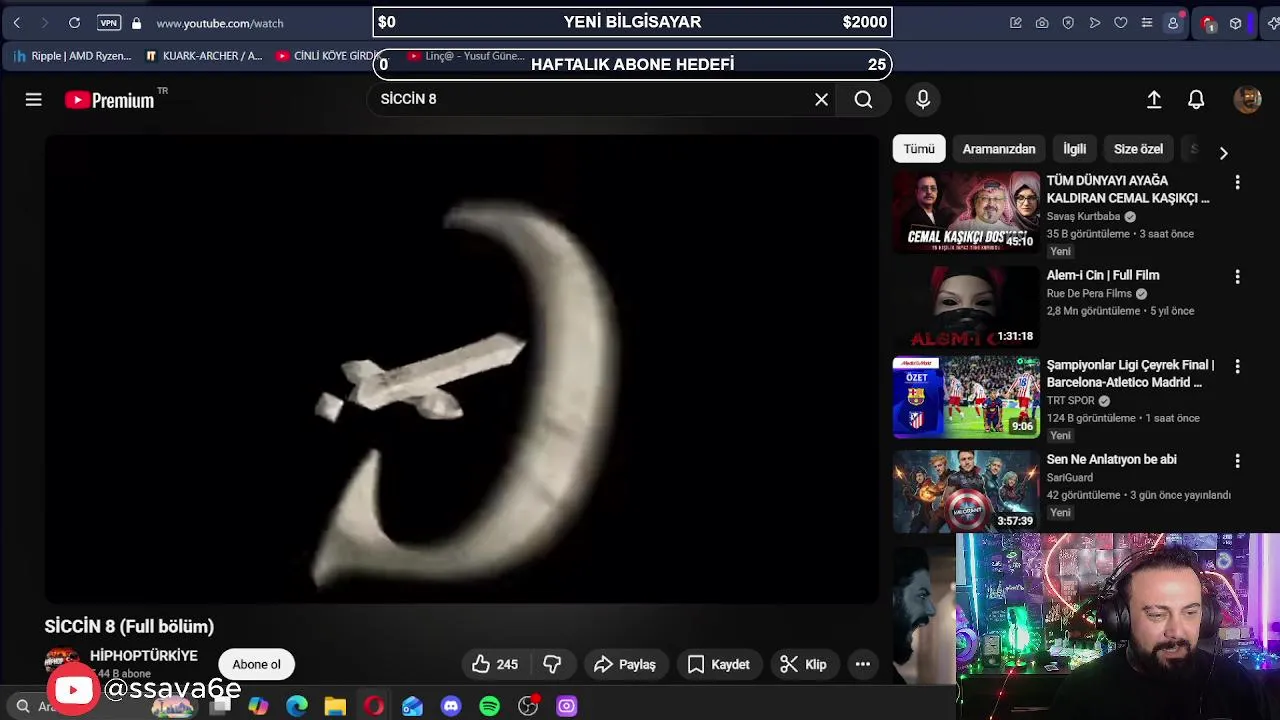The width and height of the screenshot is (1280, 720).
Task: Open extensions cube icon
Action: [1236, 22]
